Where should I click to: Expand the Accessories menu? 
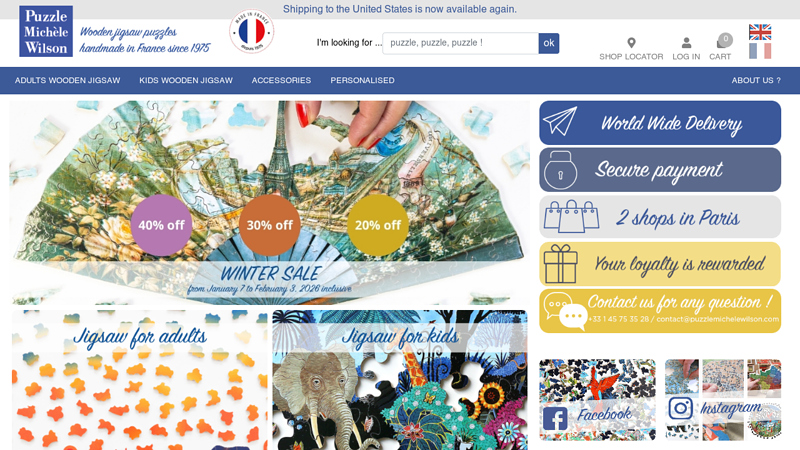click(x=281, y=81)
